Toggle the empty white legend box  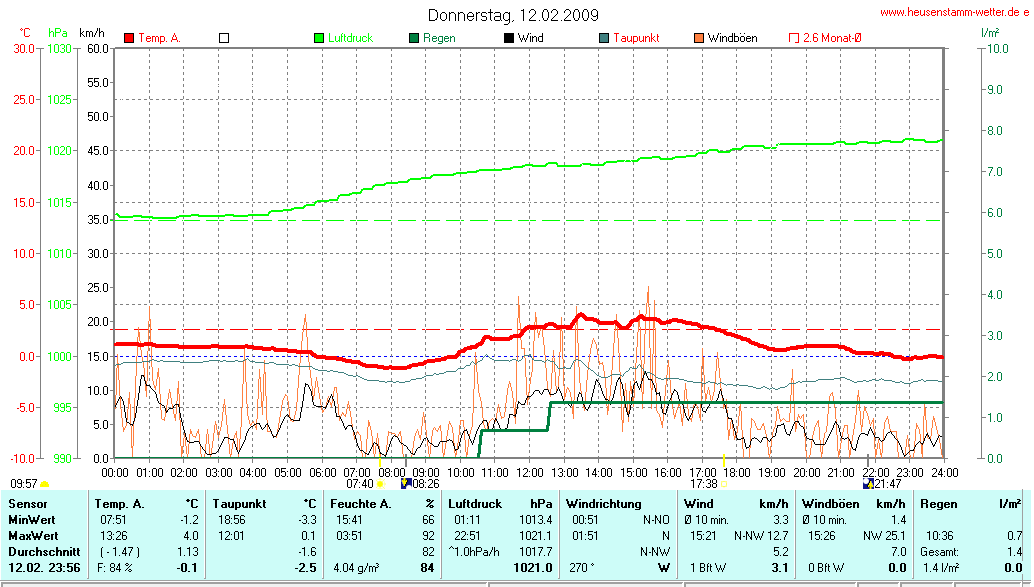point(224,38)
